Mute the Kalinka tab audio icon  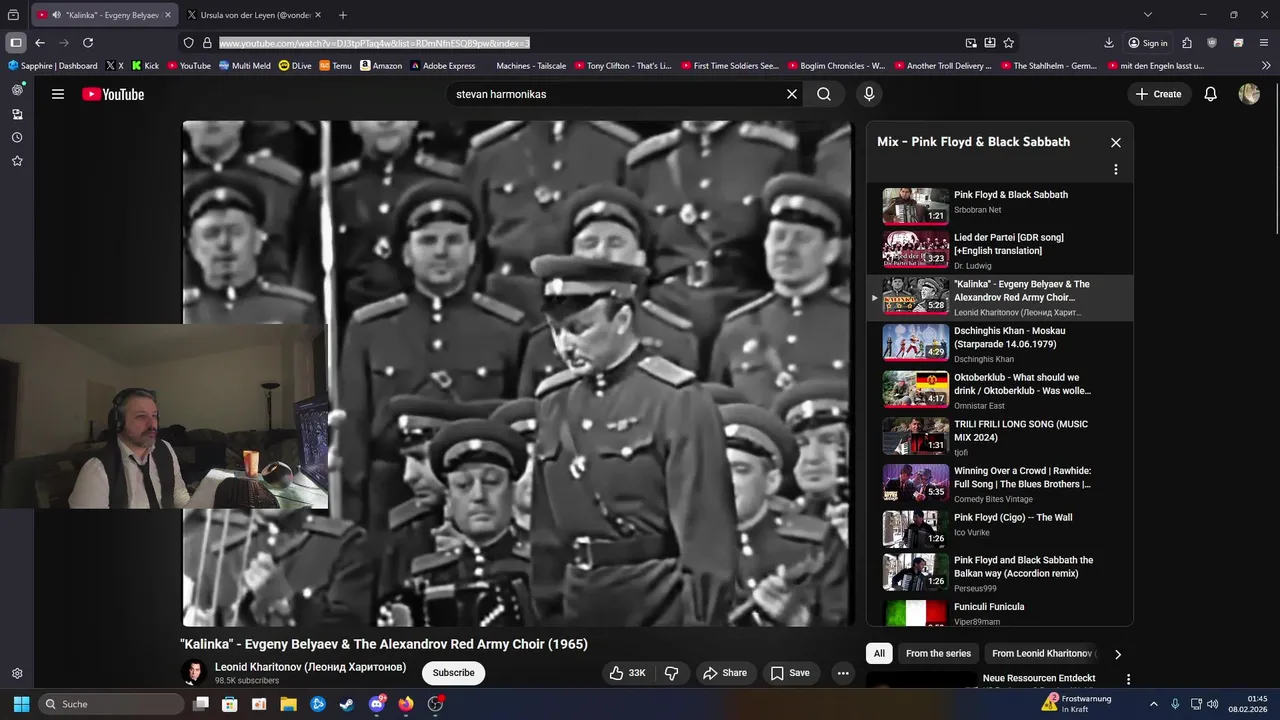point(56,15)
